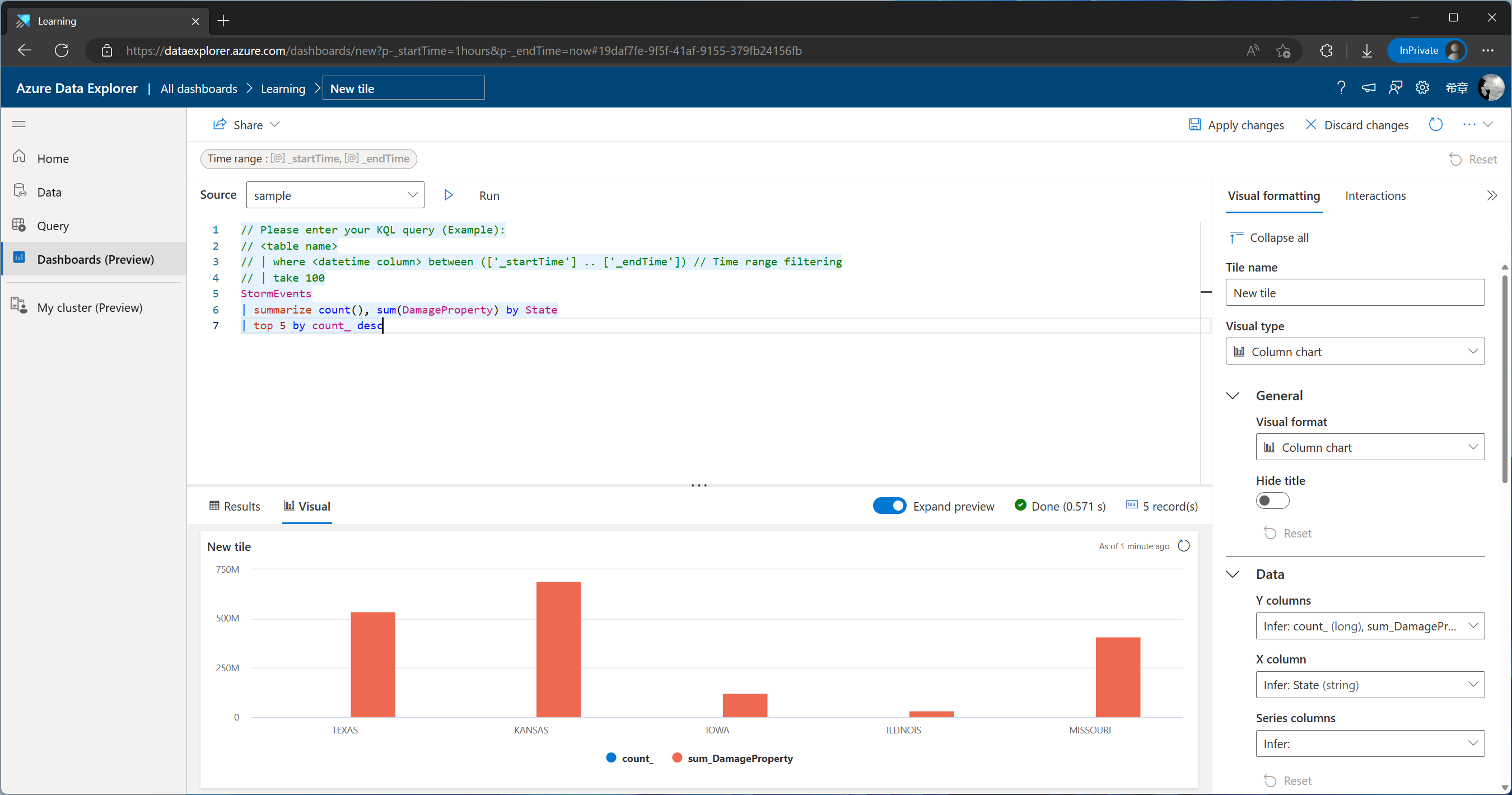Click Apply changes button
Image resolution: width=1512 pixels, height=795 pixels.
(1235, 125)
